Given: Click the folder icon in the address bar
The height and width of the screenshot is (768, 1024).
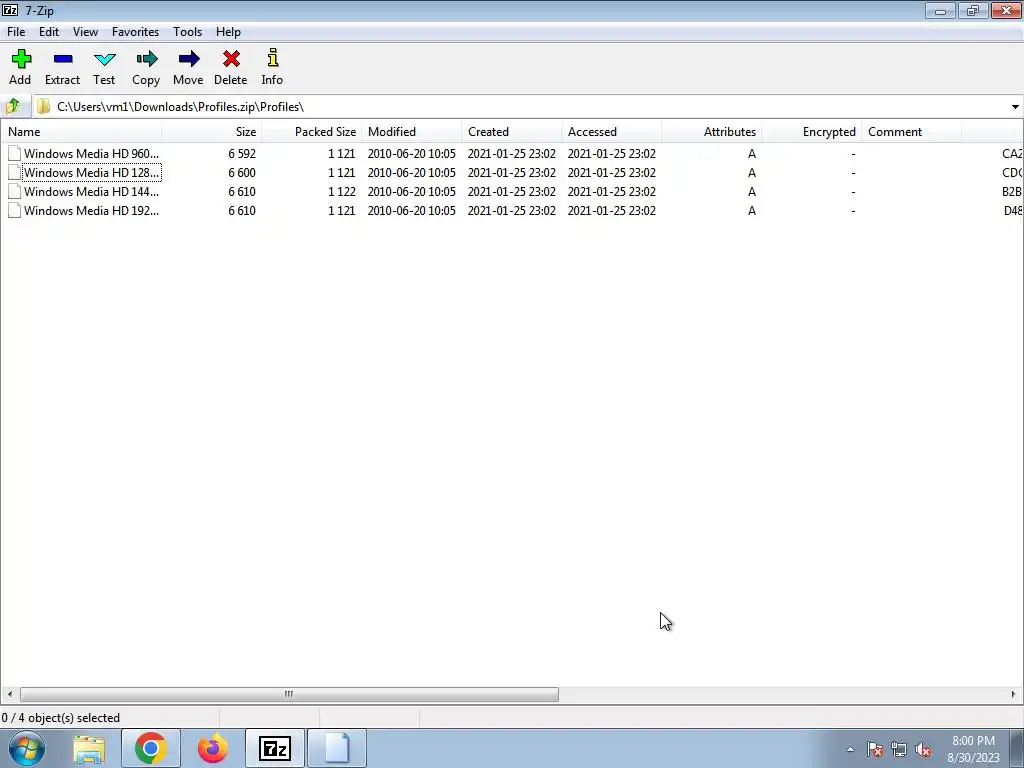Looking at the screenshot, I should coord(43,106).
